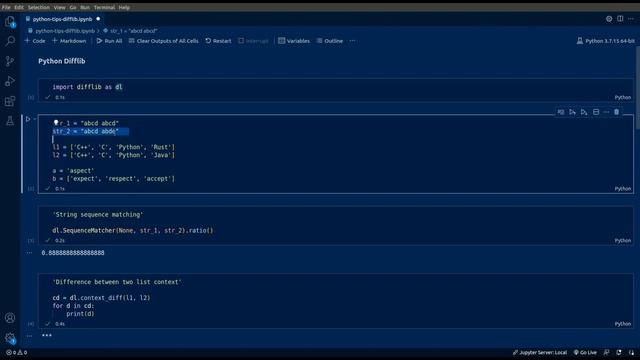
Task: Change language of import difflib cell via Python label
Action: coord(622,98)
